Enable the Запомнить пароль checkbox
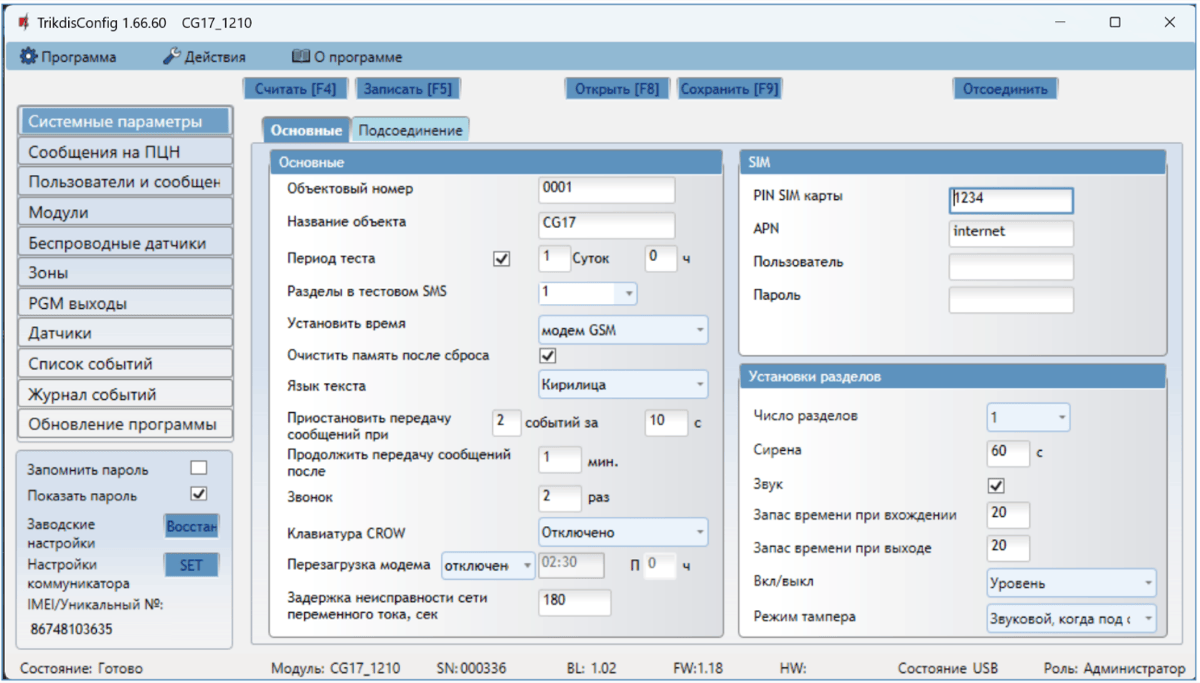Viewport: 1200px width, 683px height. 199,468
